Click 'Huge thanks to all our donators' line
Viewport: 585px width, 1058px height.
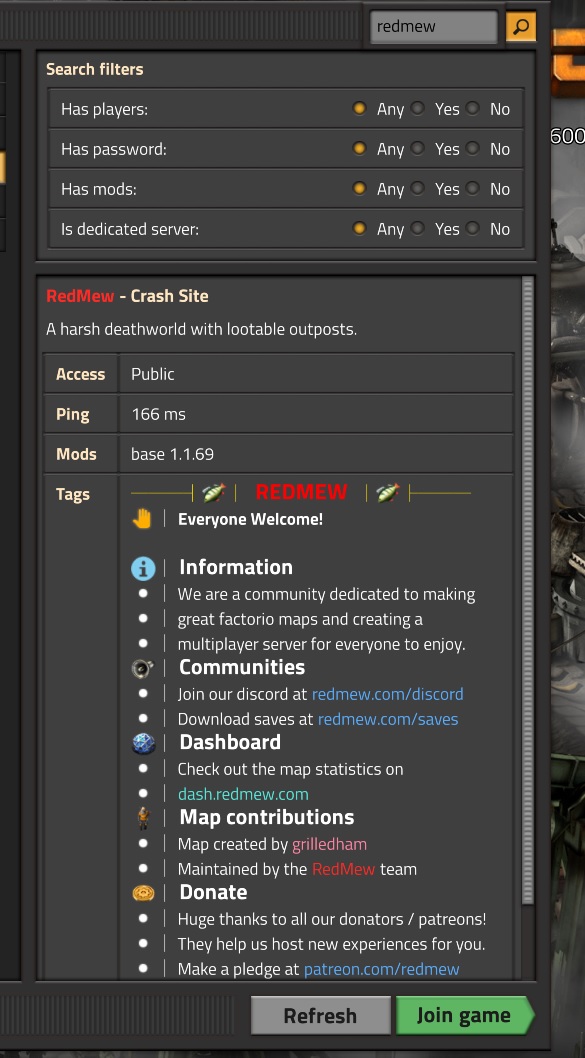pyautogui.click(x=332, y=919)
